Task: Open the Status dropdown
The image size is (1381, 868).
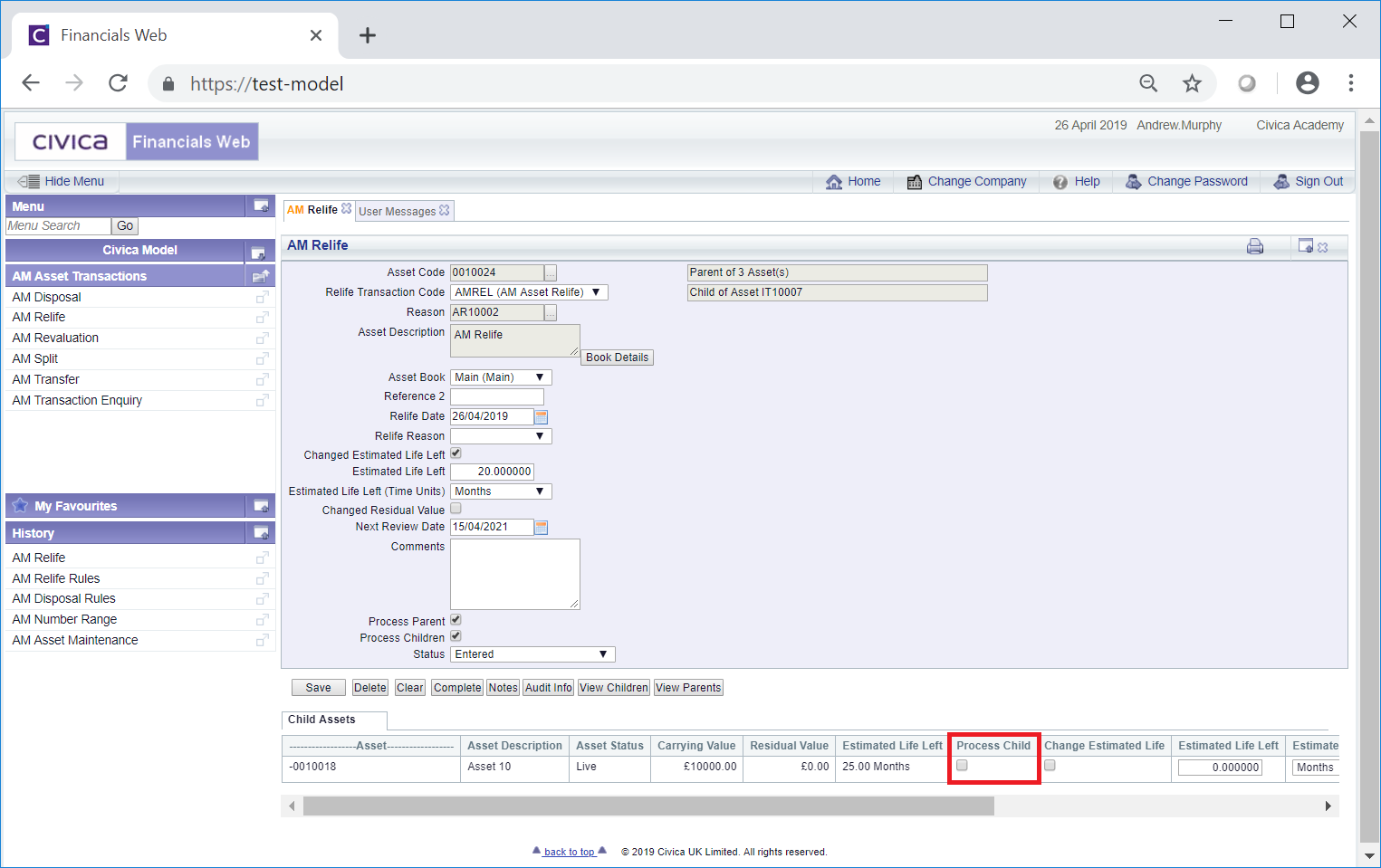Action: coord(532,654)
